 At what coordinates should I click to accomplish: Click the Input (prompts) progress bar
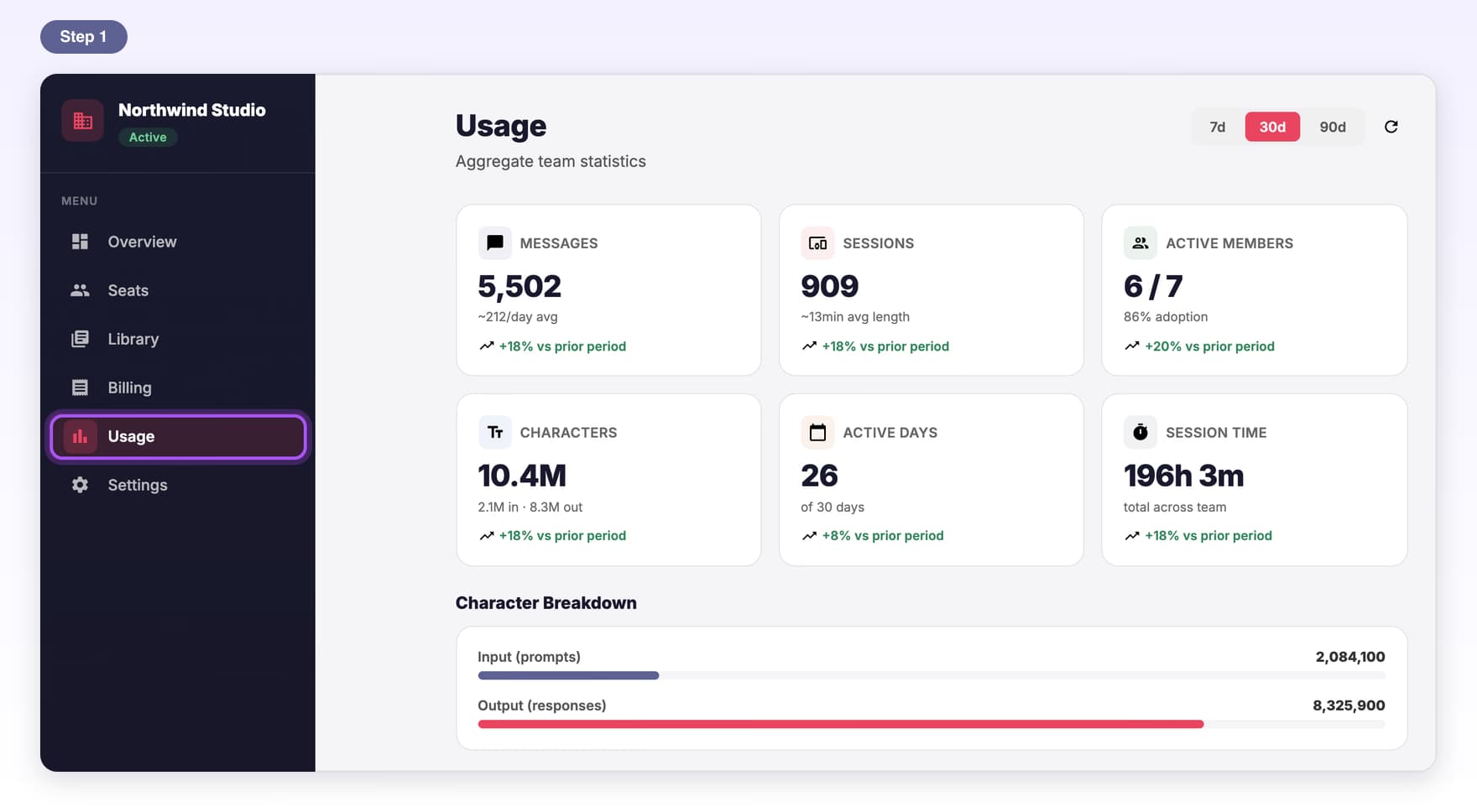pyautogui.click(x=931, y=675)
